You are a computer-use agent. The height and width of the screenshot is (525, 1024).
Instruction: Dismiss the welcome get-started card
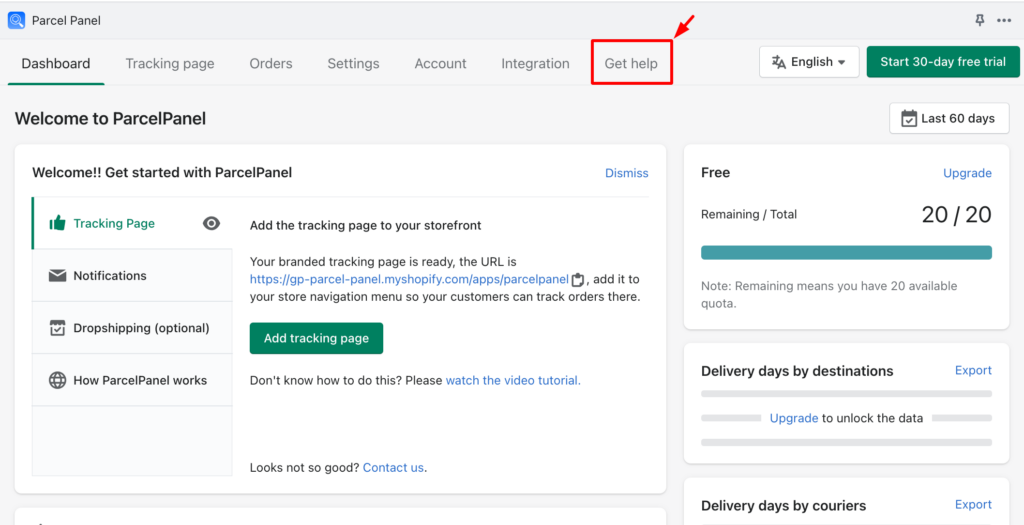pyautogui.click(x=626, y=173)
